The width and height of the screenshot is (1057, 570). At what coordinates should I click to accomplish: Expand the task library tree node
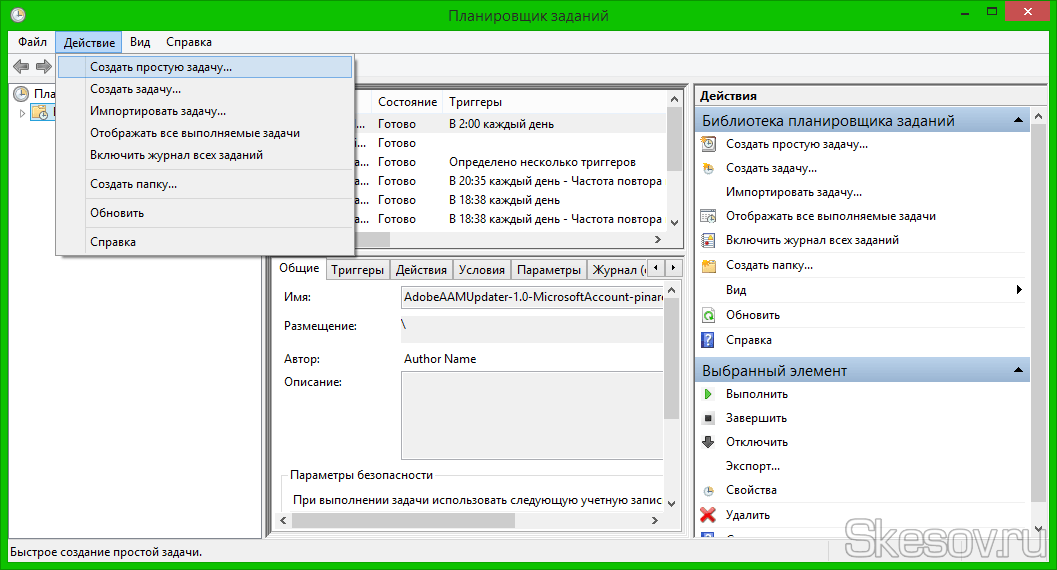[22, 112]
